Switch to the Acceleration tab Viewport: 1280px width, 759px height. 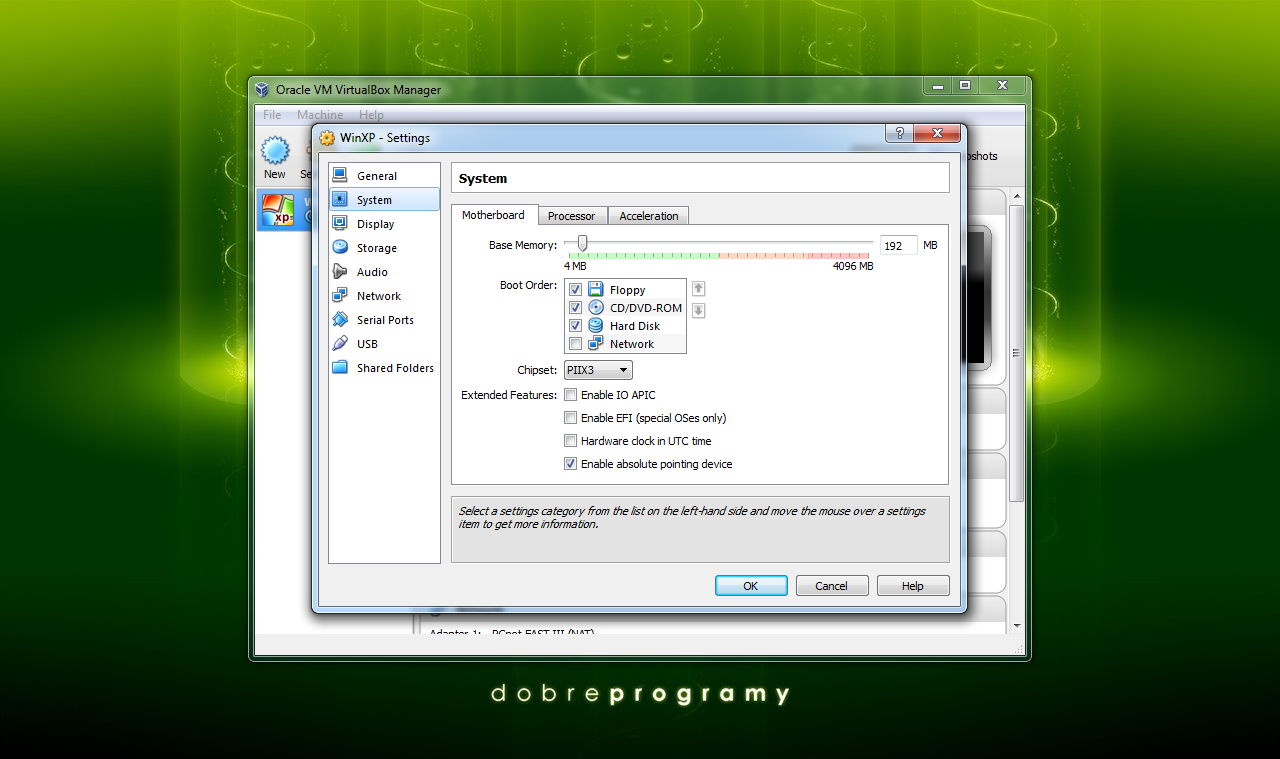pos(648,216)
